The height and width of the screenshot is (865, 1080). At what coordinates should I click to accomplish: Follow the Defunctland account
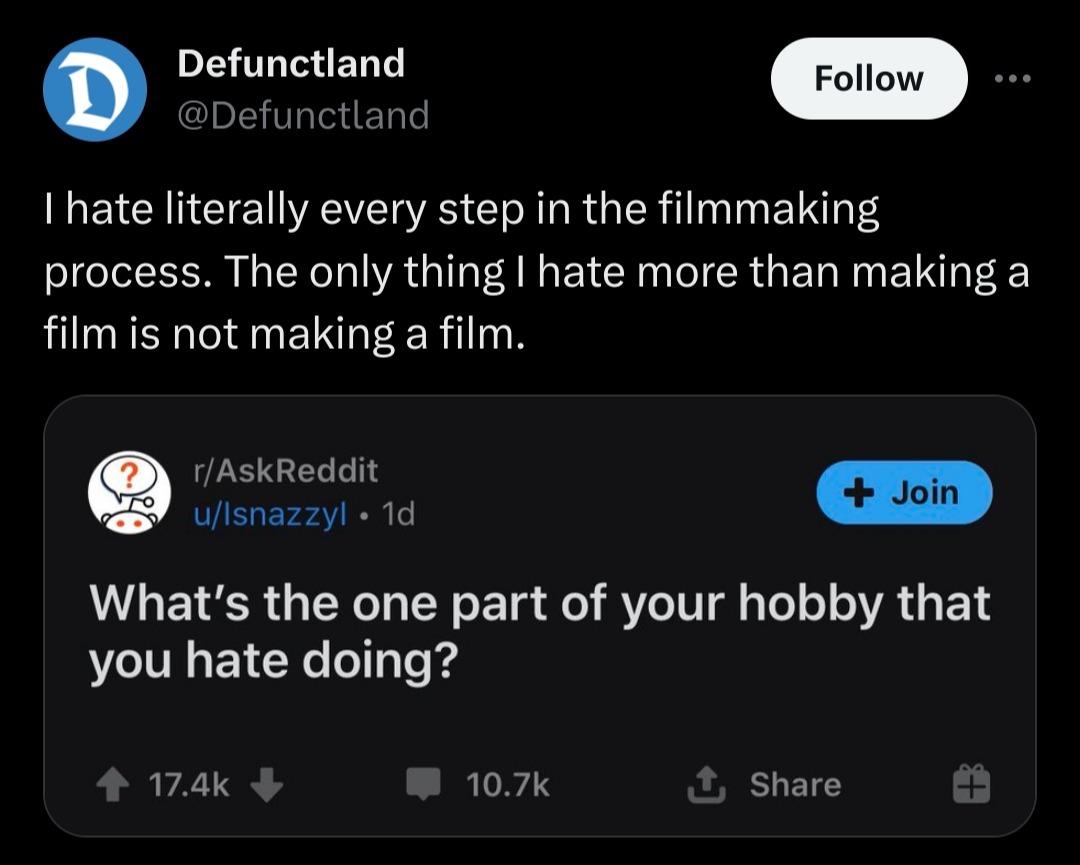(x=868, y=79)
